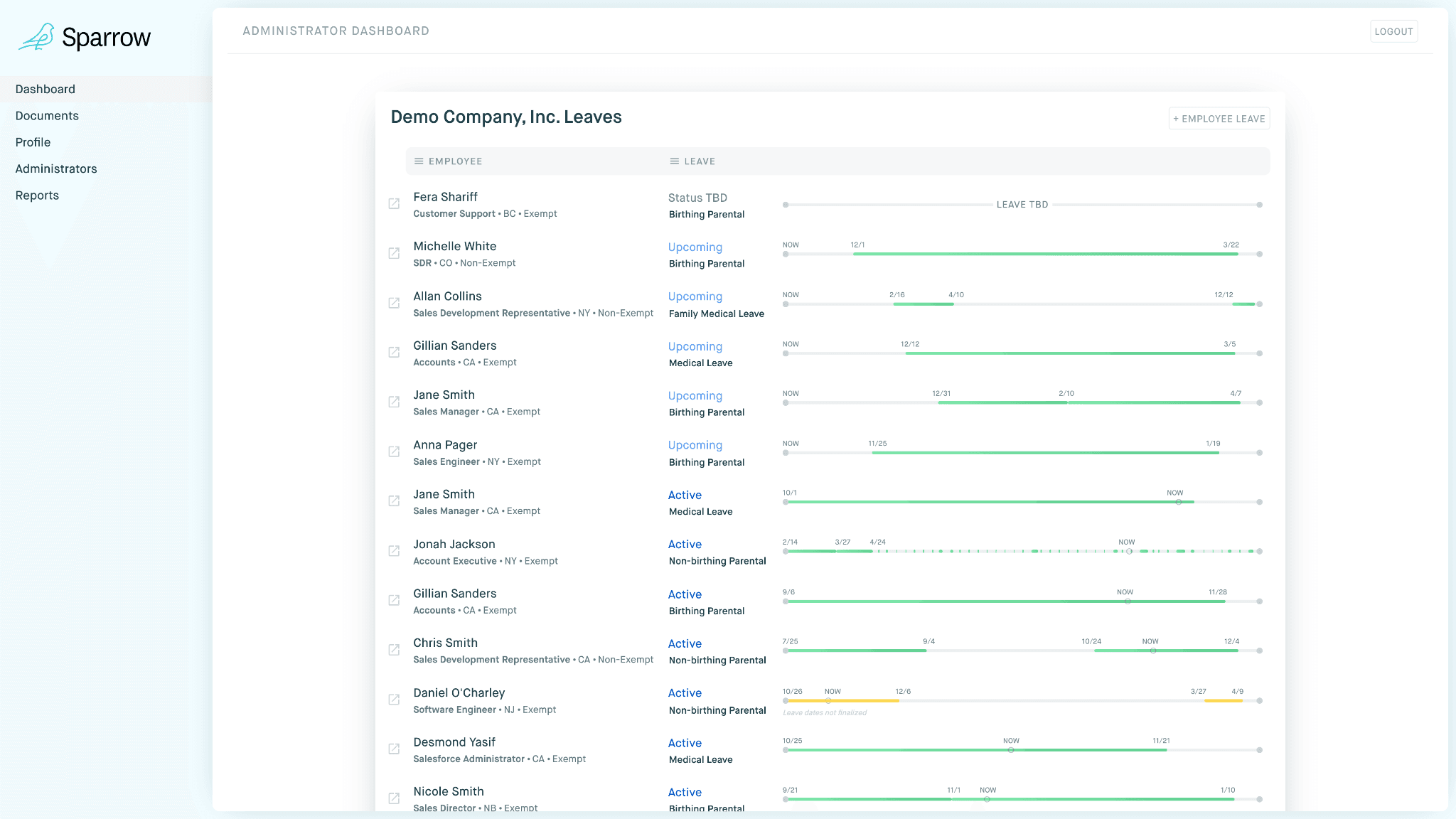This screenshot has height=819, width=1456.
Task: Click the open icon beside Desmond Yasif
Action: [394, 749]
